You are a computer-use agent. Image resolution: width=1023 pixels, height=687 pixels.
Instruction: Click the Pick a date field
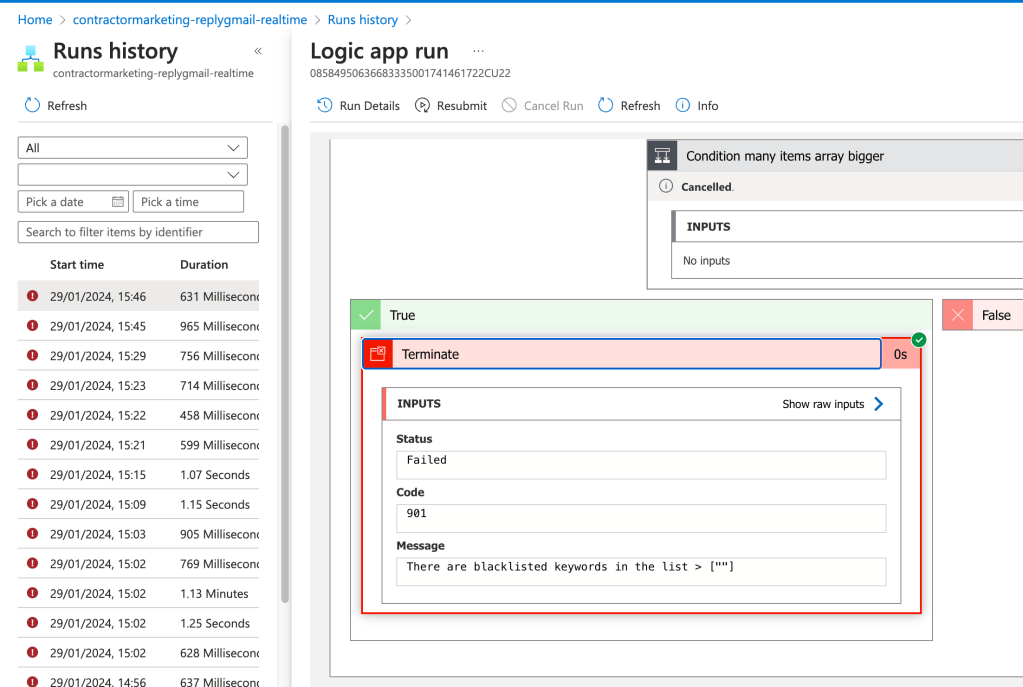(x=73, y=202)
